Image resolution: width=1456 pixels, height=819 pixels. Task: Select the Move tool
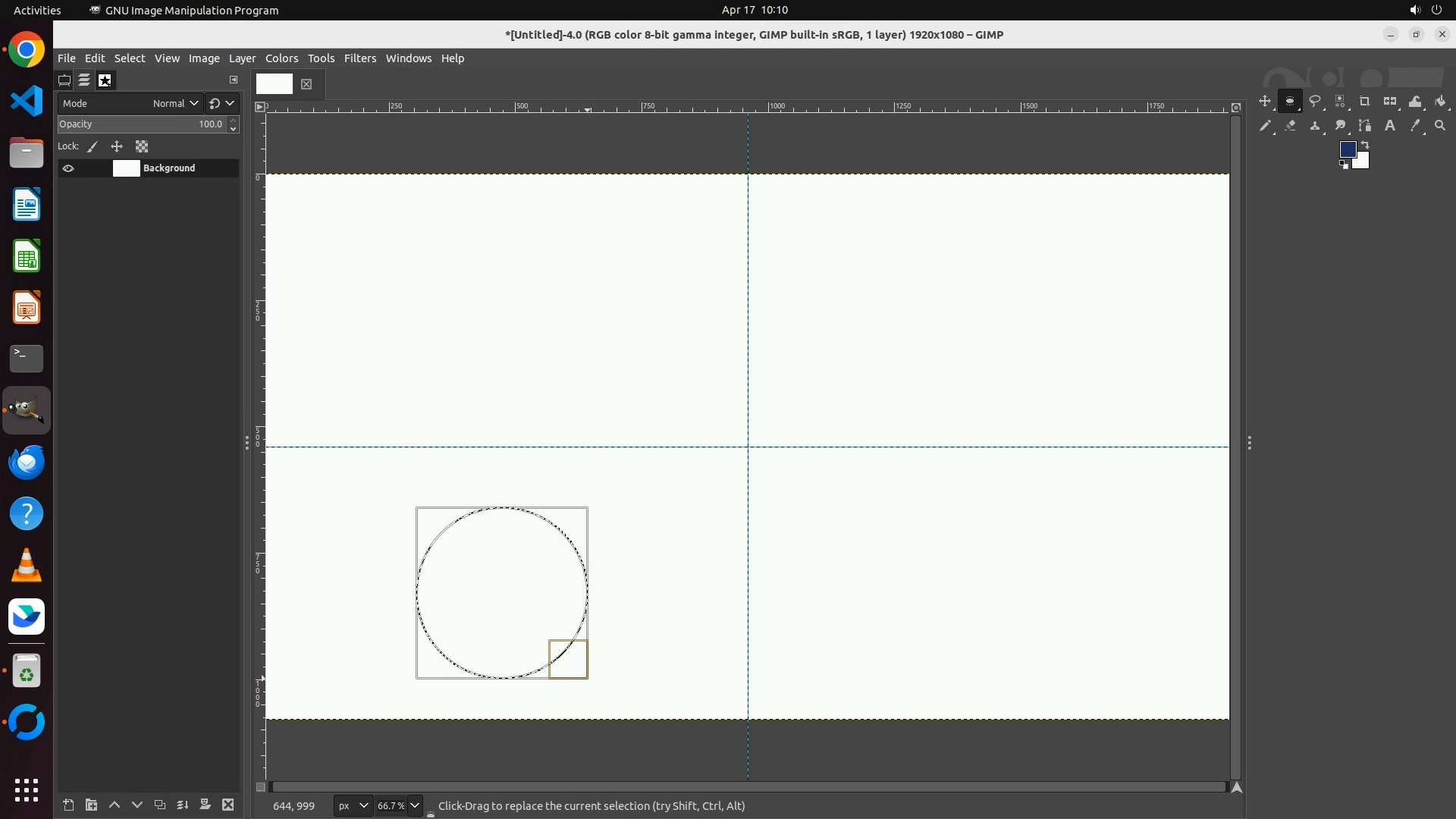(1264, 102)
